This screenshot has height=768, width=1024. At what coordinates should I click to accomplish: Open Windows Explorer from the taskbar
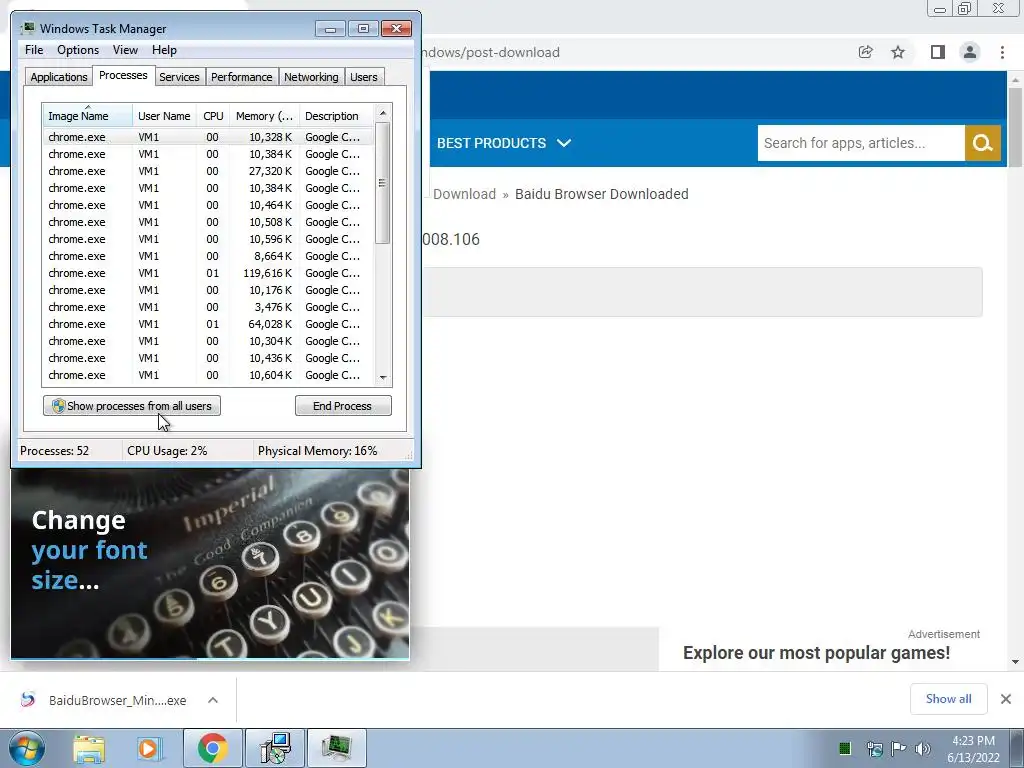tap(88, 748)
